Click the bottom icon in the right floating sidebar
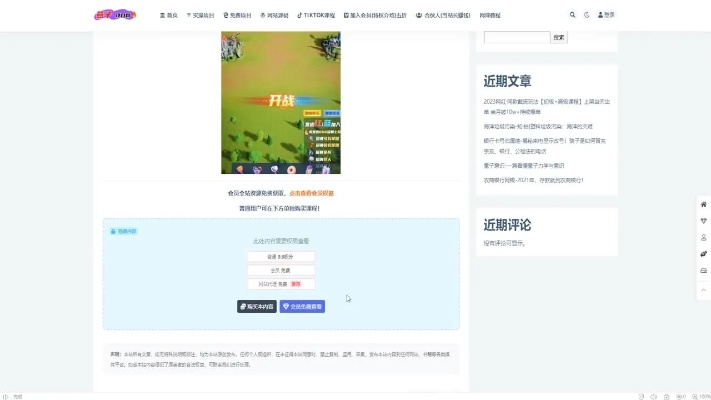Viewport: 711px width, 400px height. click(x=703, y=271)
